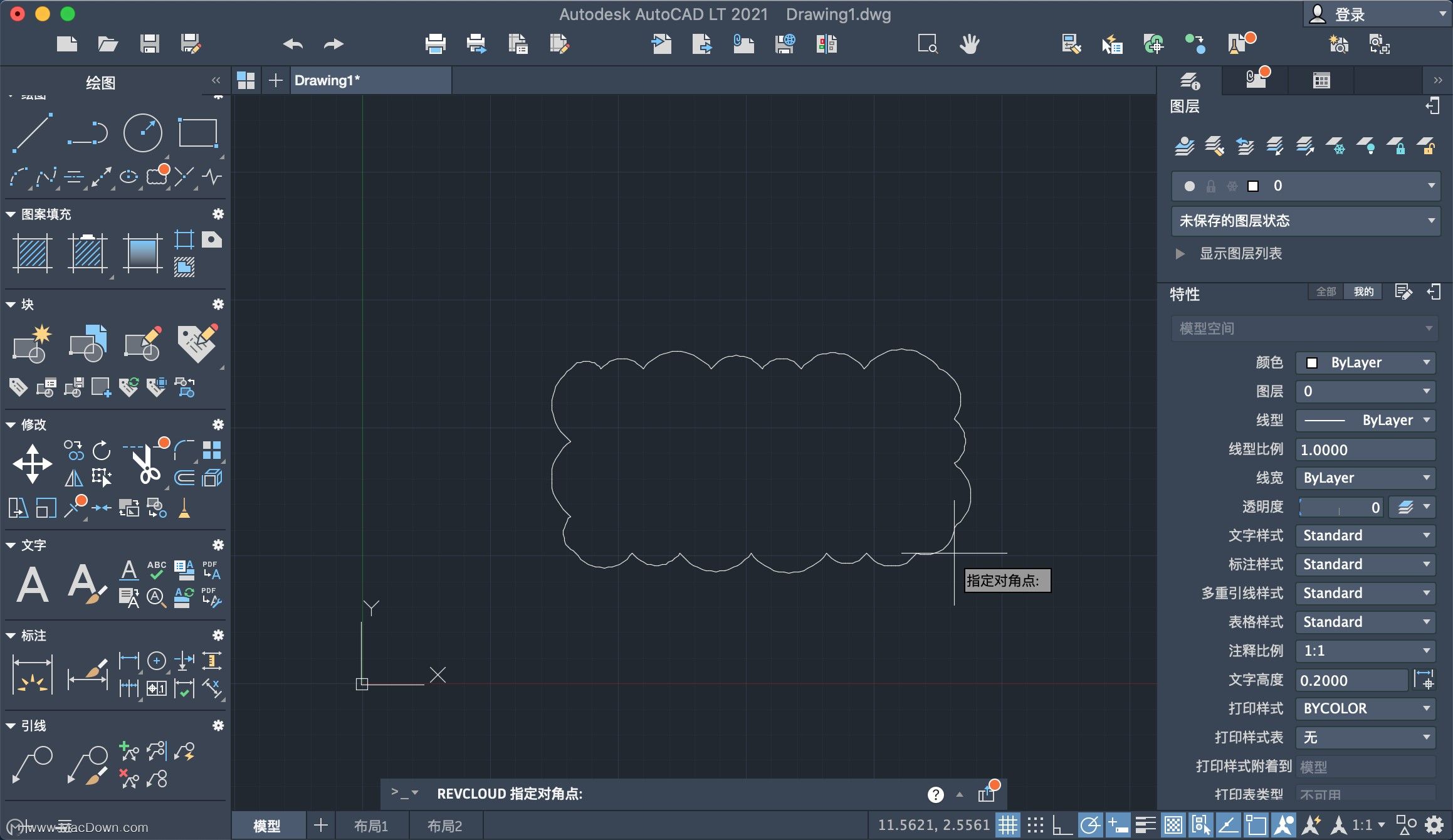The height and width of the screenshot is (840, 1453).
Task: Click the Undo arrow toolbar icon
Action: point(293,44)
